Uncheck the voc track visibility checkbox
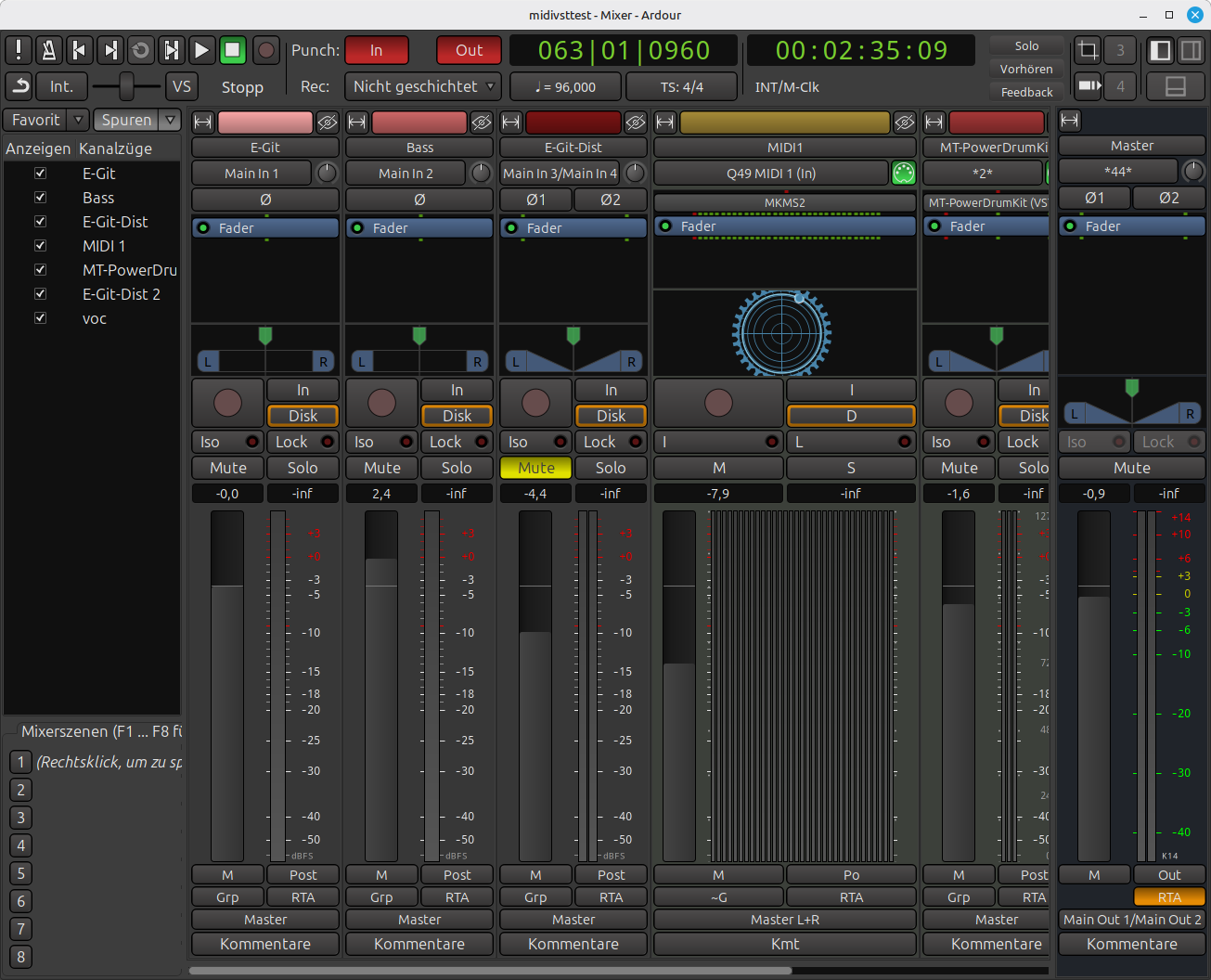Image resolution: width=1211 pixels, height=980 pixels. pos(40,318)
